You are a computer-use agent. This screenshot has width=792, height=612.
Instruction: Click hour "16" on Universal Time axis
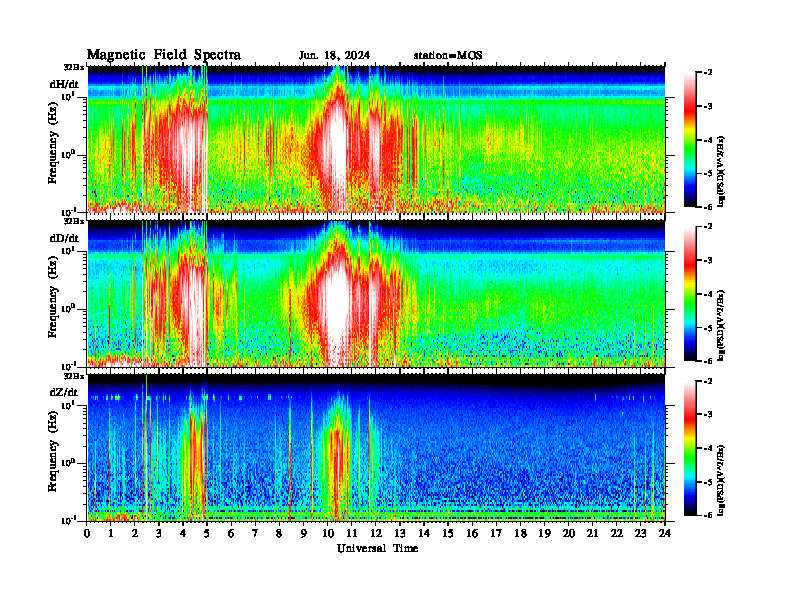(x=472, y=534)
